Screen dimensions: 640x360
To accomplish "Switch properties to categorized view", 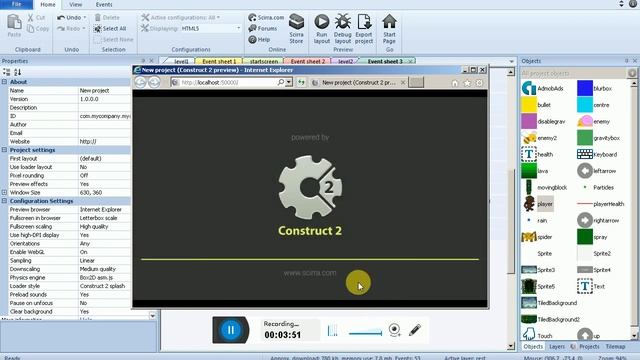I will (x=7, y=72).
